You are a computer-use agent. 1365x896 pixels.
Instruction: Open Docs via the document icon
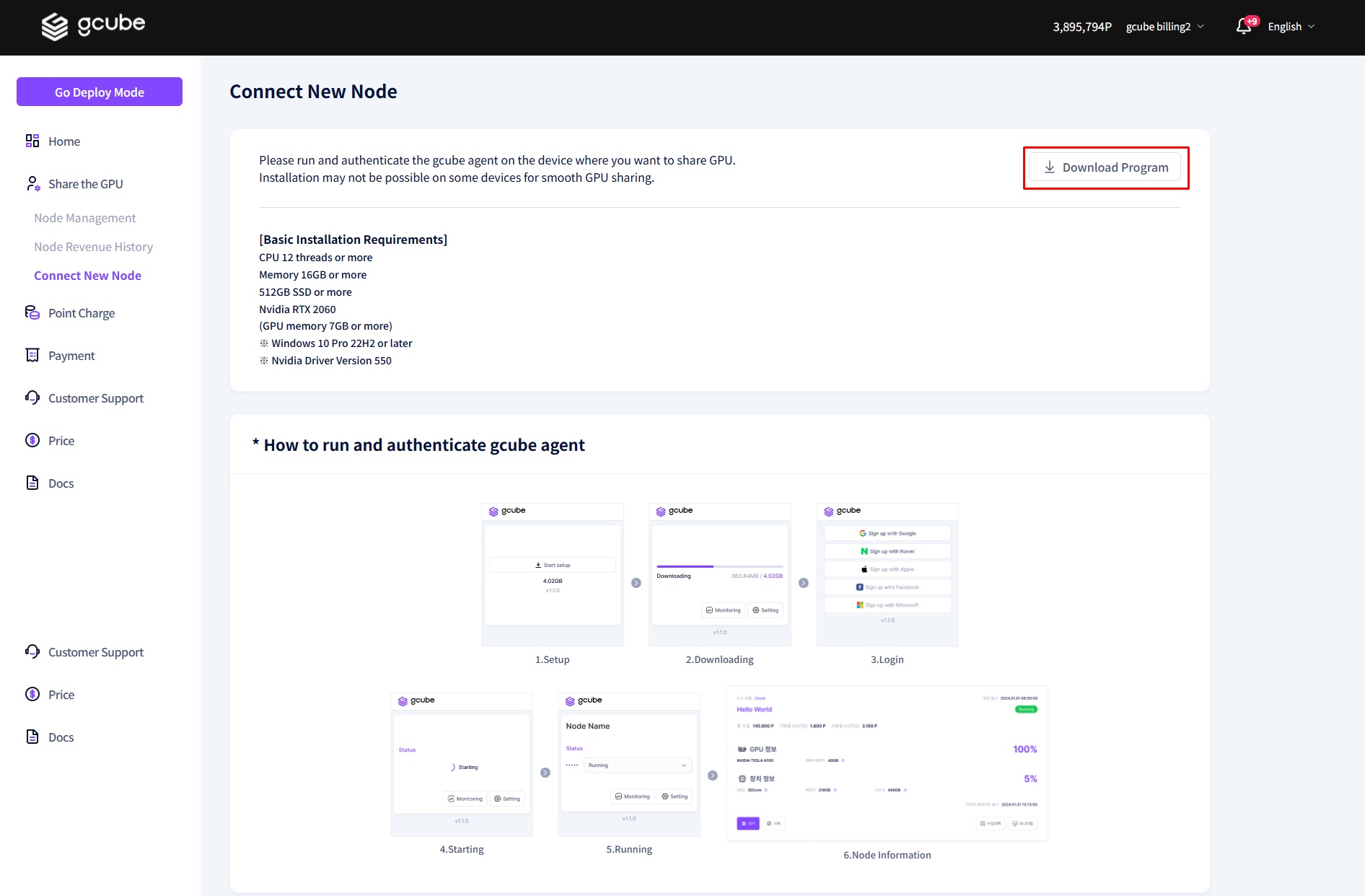pyautogui.click(x=32, y=483)
